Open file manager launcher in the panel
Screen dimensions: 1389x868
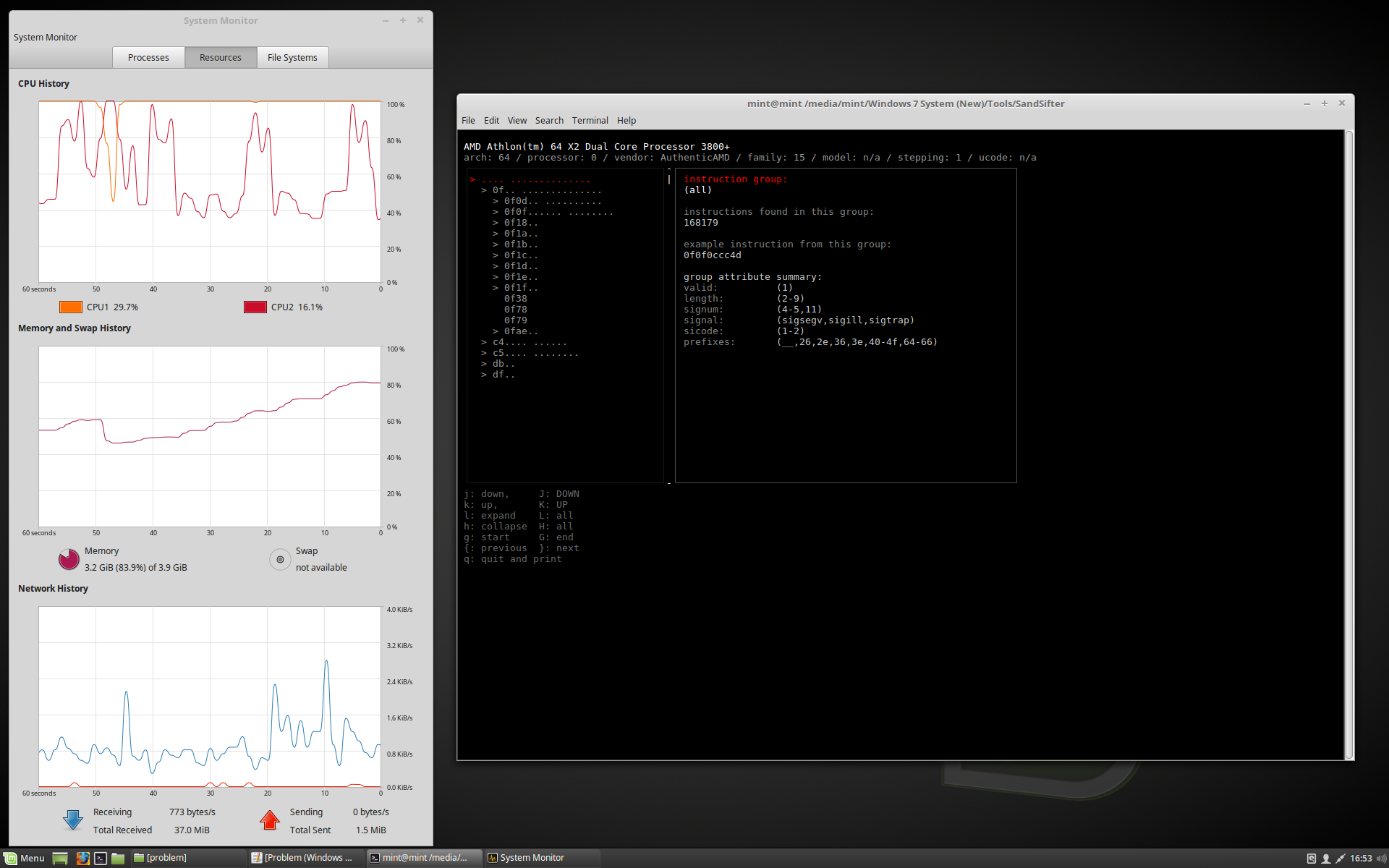click(118, 858)
